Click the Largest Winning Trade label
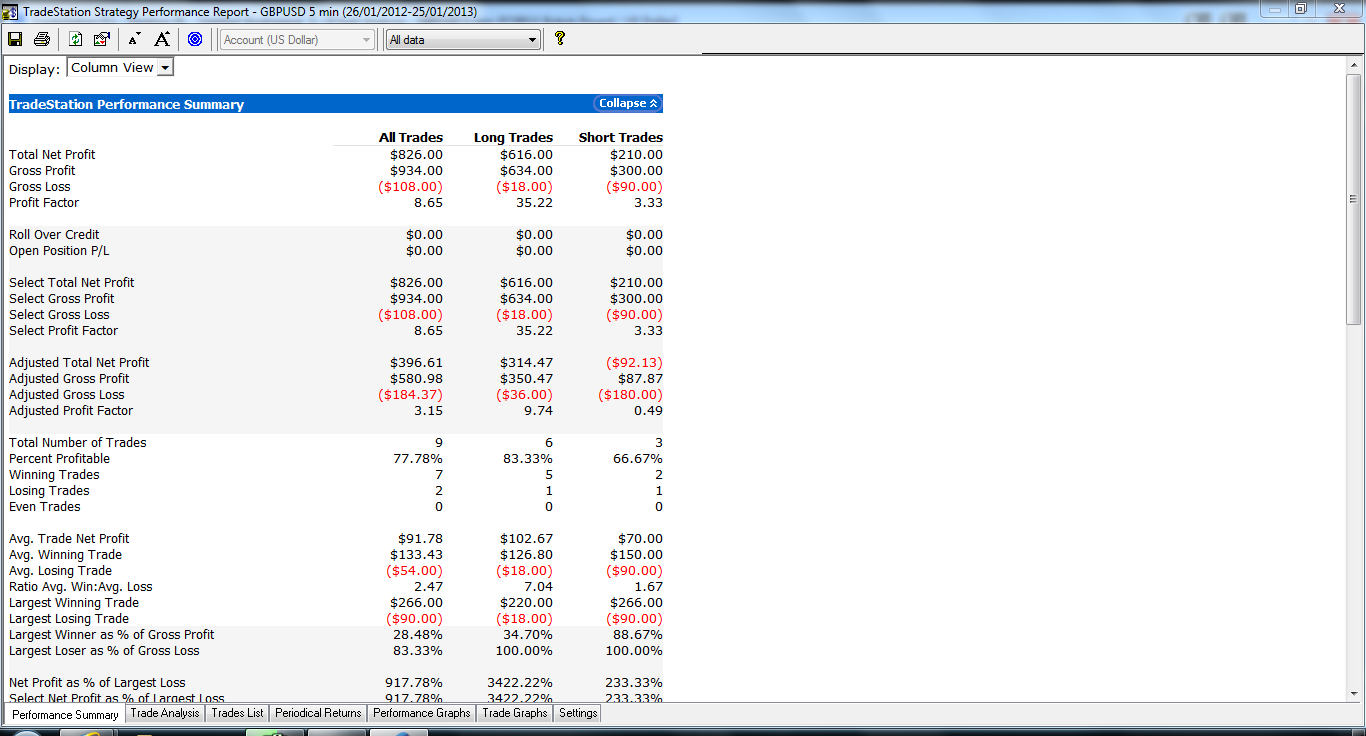Viewport: 1366px width, 736px height. tap(74, 603)
